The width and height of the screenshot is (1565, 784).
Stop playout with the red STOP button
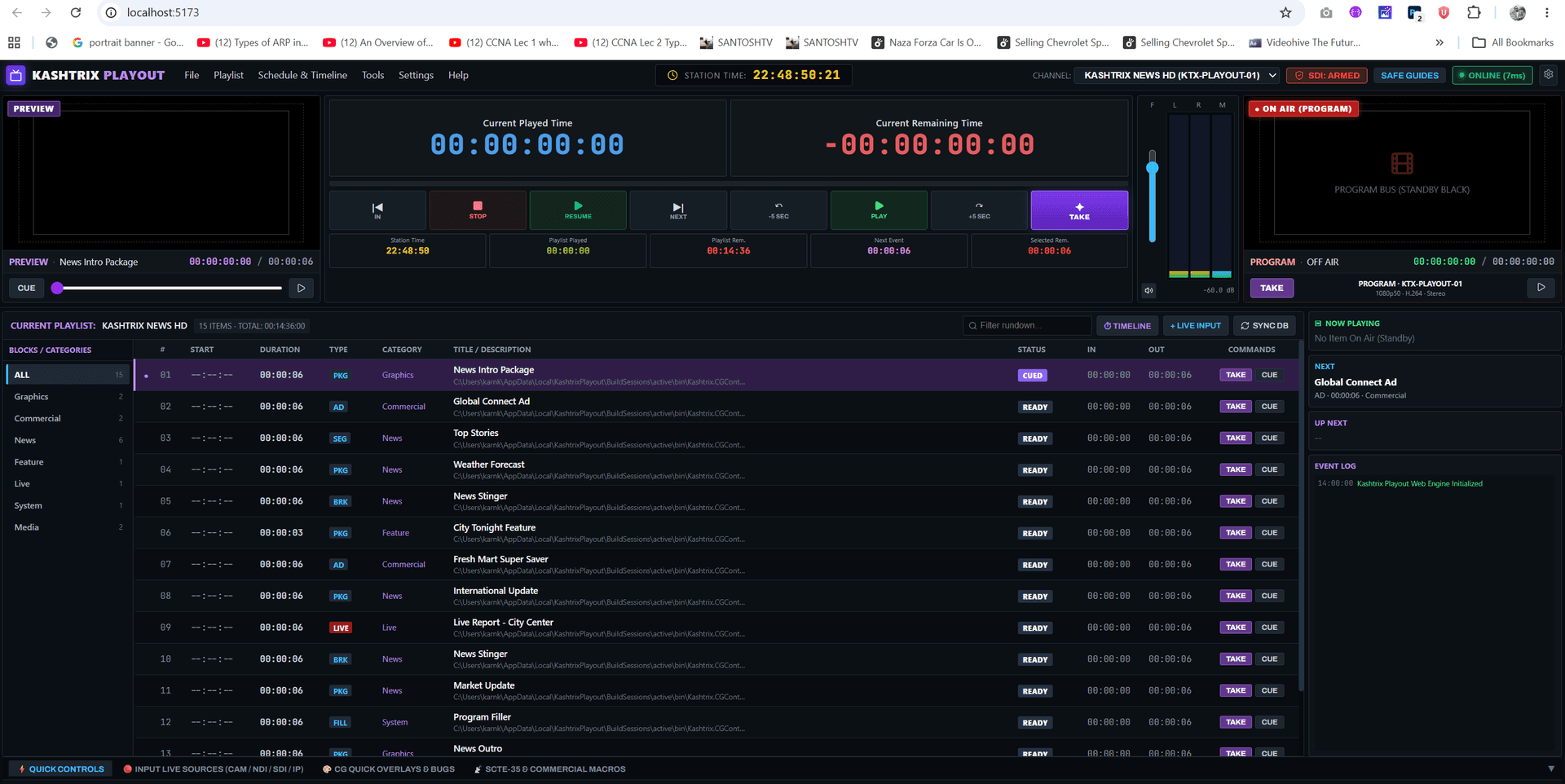(478, 210)
